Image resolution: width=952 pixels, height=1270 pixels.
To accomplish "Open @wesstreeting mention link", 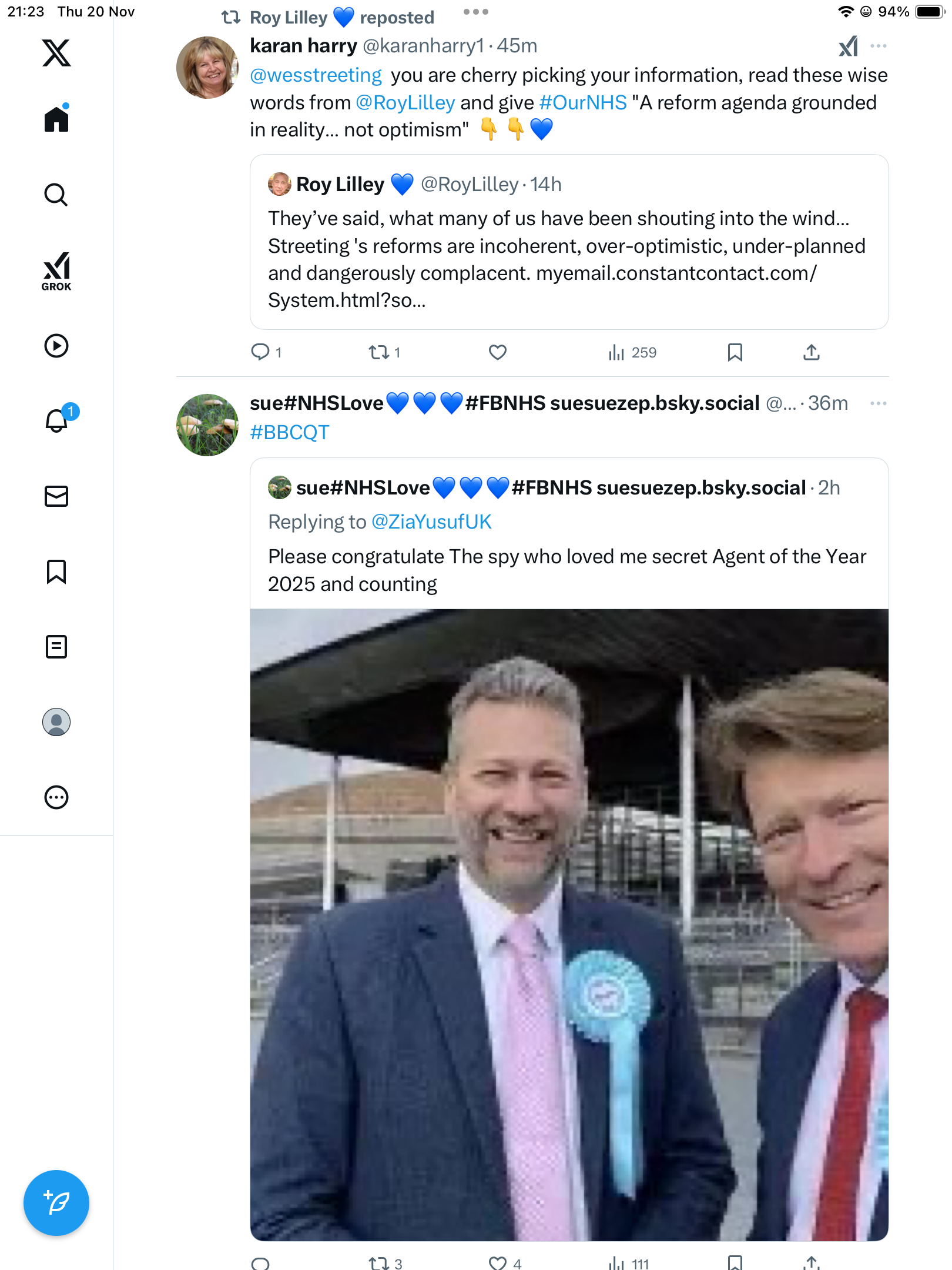I will 316,75.
